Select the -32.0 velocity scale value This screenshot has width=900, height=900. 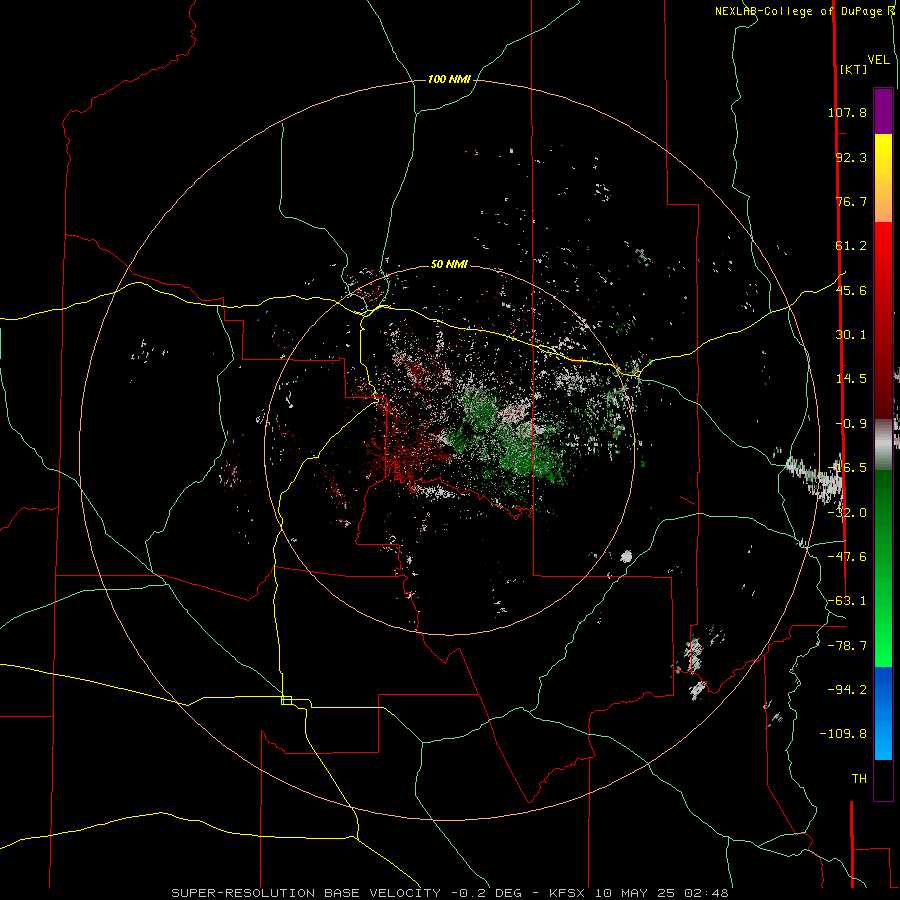[847, 513]
